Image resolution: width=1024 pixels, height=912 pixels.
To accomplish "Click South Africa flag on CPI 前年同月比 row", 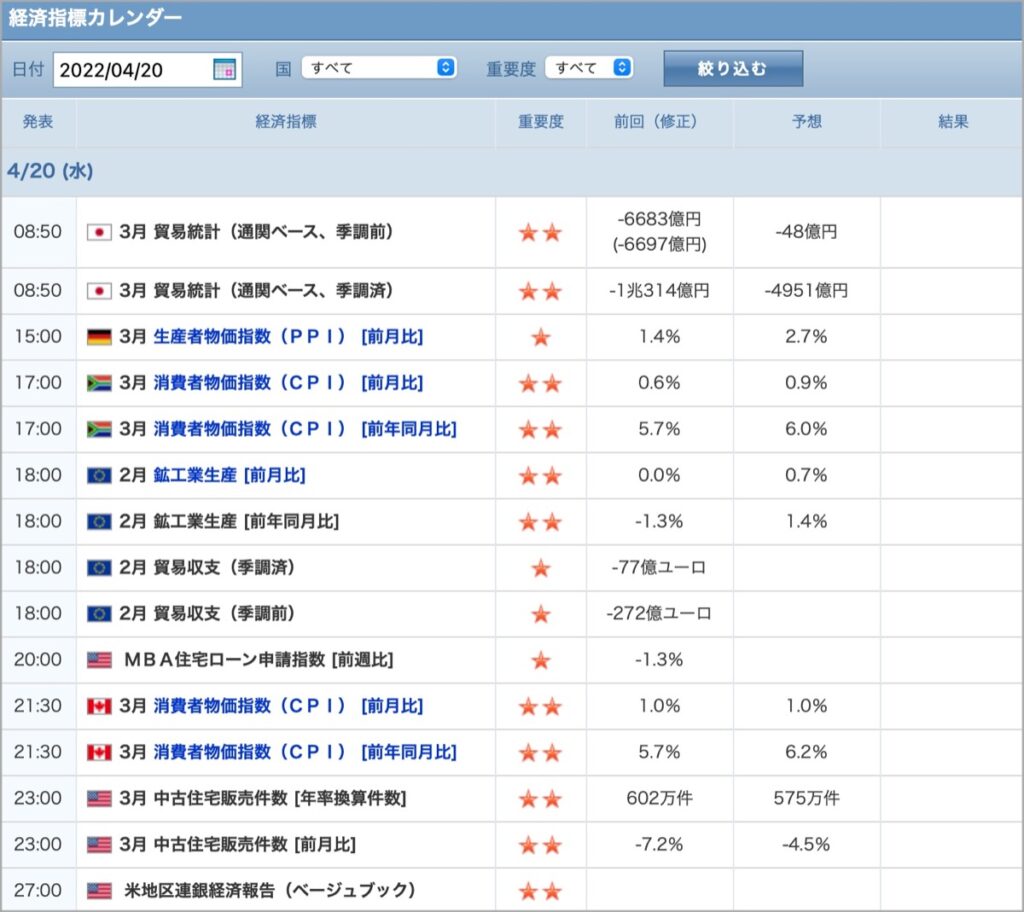I will (99, 429).
